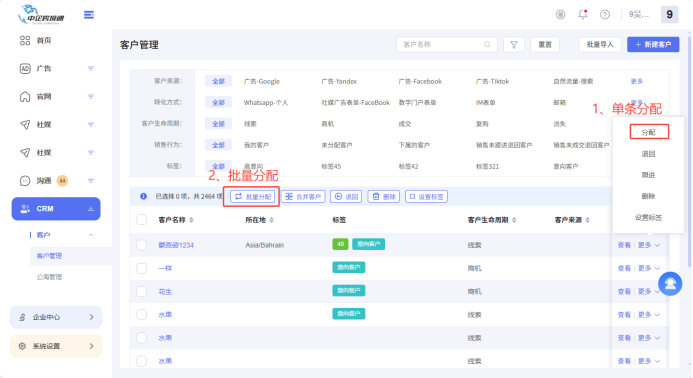Open the user avatar showing 9

[x=669, y=15]
